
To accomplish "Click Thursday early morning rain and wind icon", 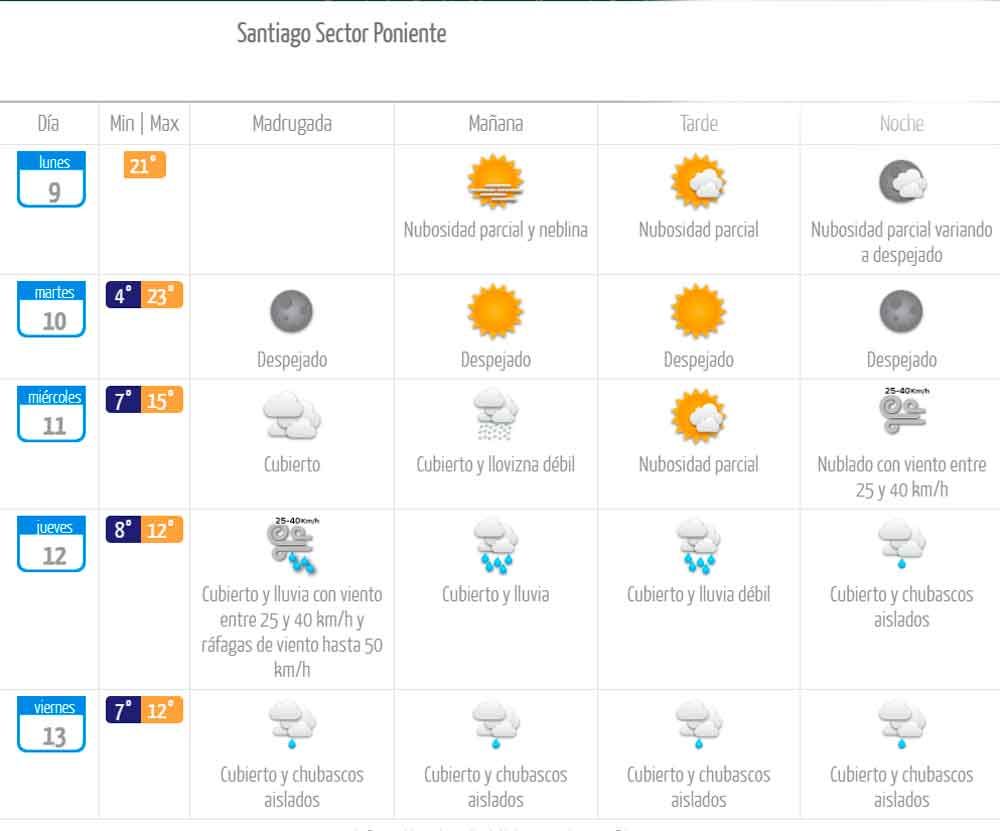I will [x=292, y=544].
